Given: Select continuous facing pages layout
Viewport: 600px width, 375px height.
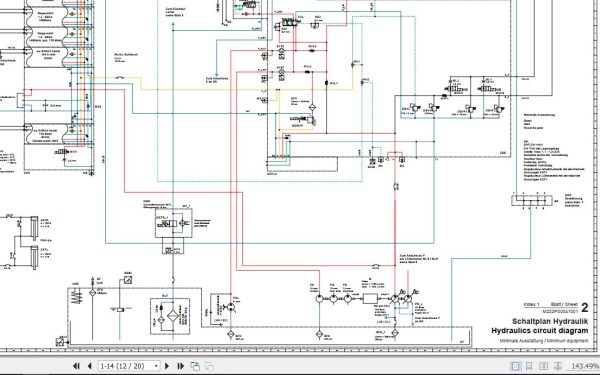Looking at the screenshot, I should pyautogui.click(x=558, y=366).
